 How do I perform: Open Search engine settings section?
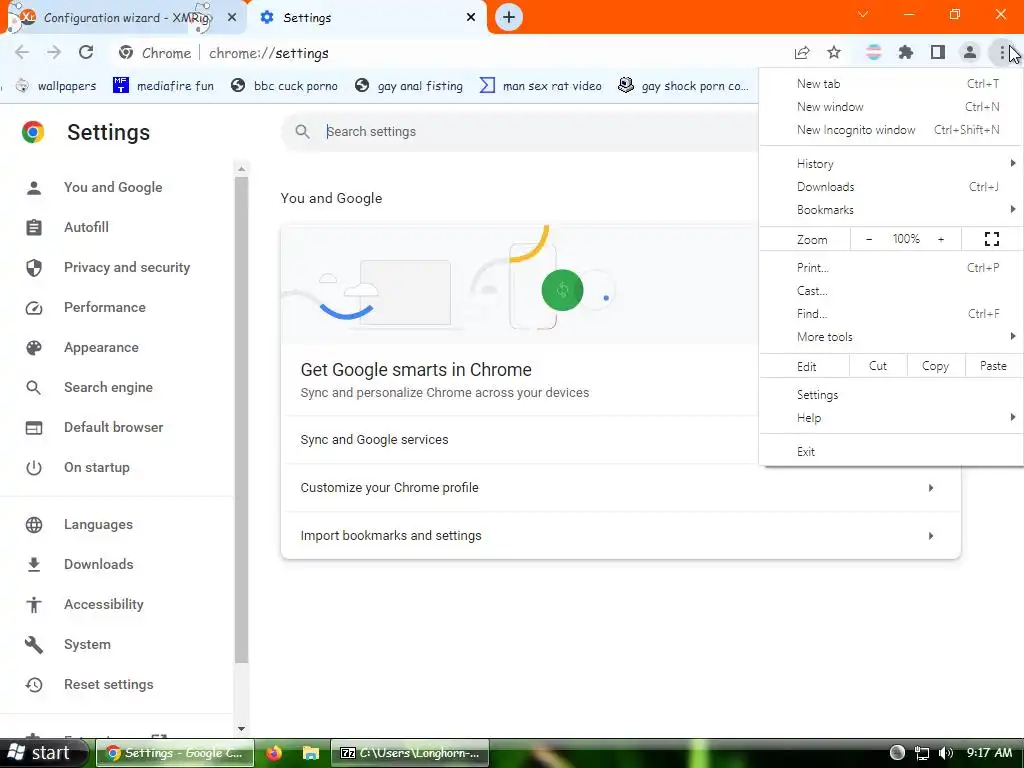[108, 387]
